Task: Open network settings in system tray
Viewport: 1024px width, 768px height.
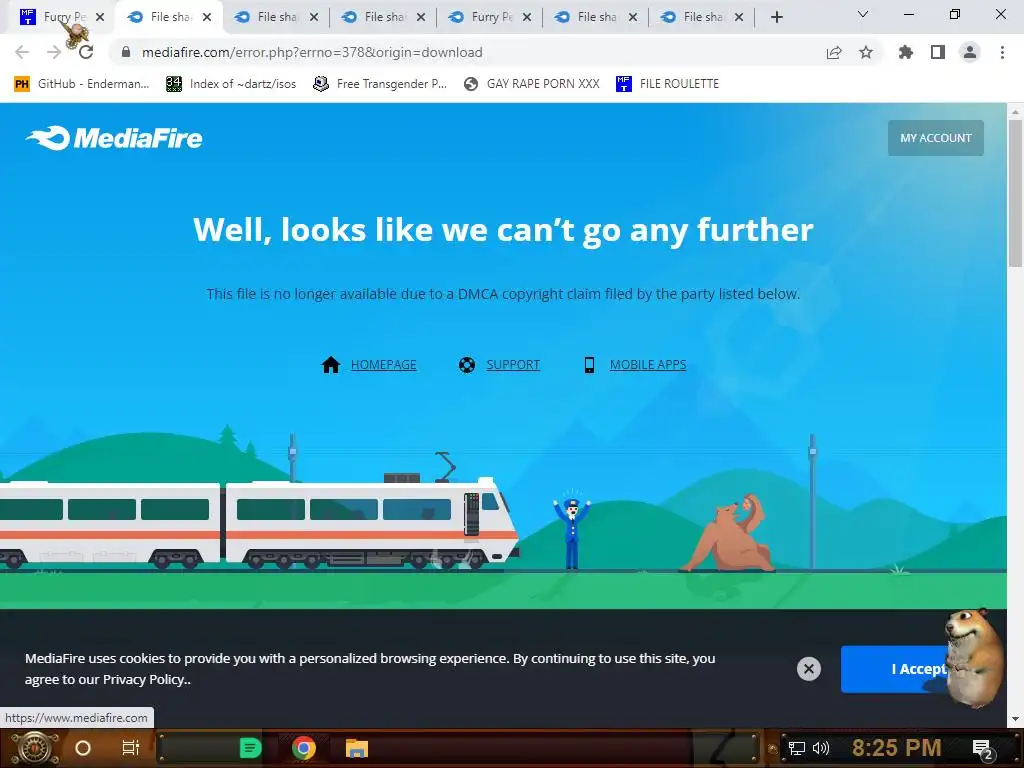Action: pos(797,748)
